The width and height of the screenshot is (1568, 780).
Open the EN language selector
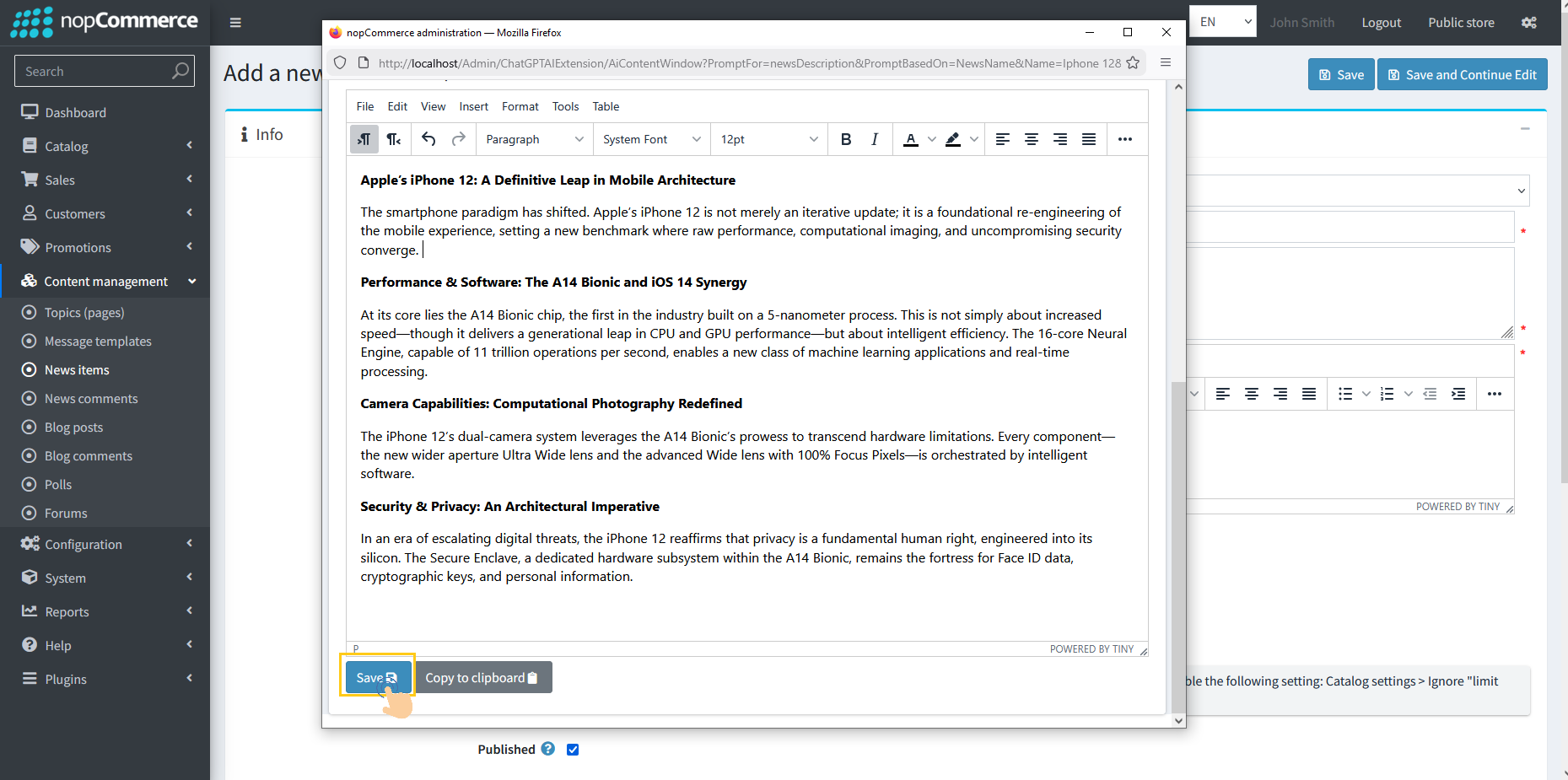[1222, 21]
